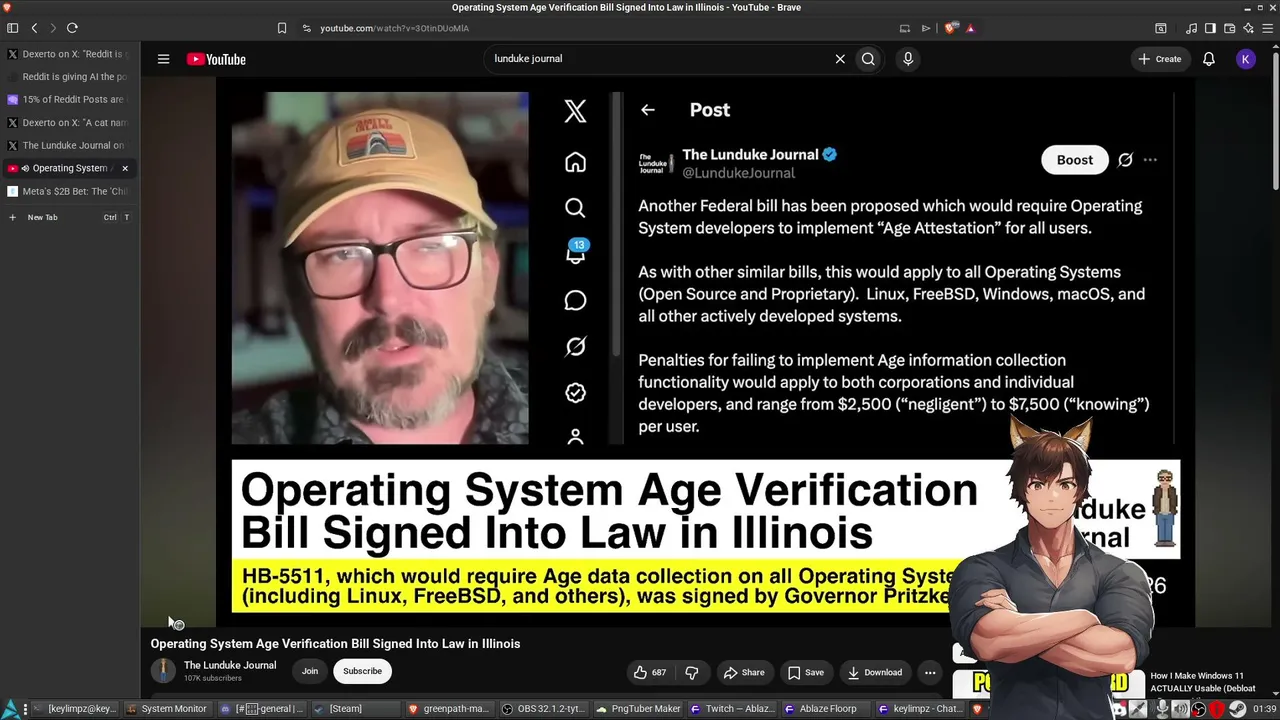Switch to the keylimpz terminal taskbar window

(x=75, y=709)
